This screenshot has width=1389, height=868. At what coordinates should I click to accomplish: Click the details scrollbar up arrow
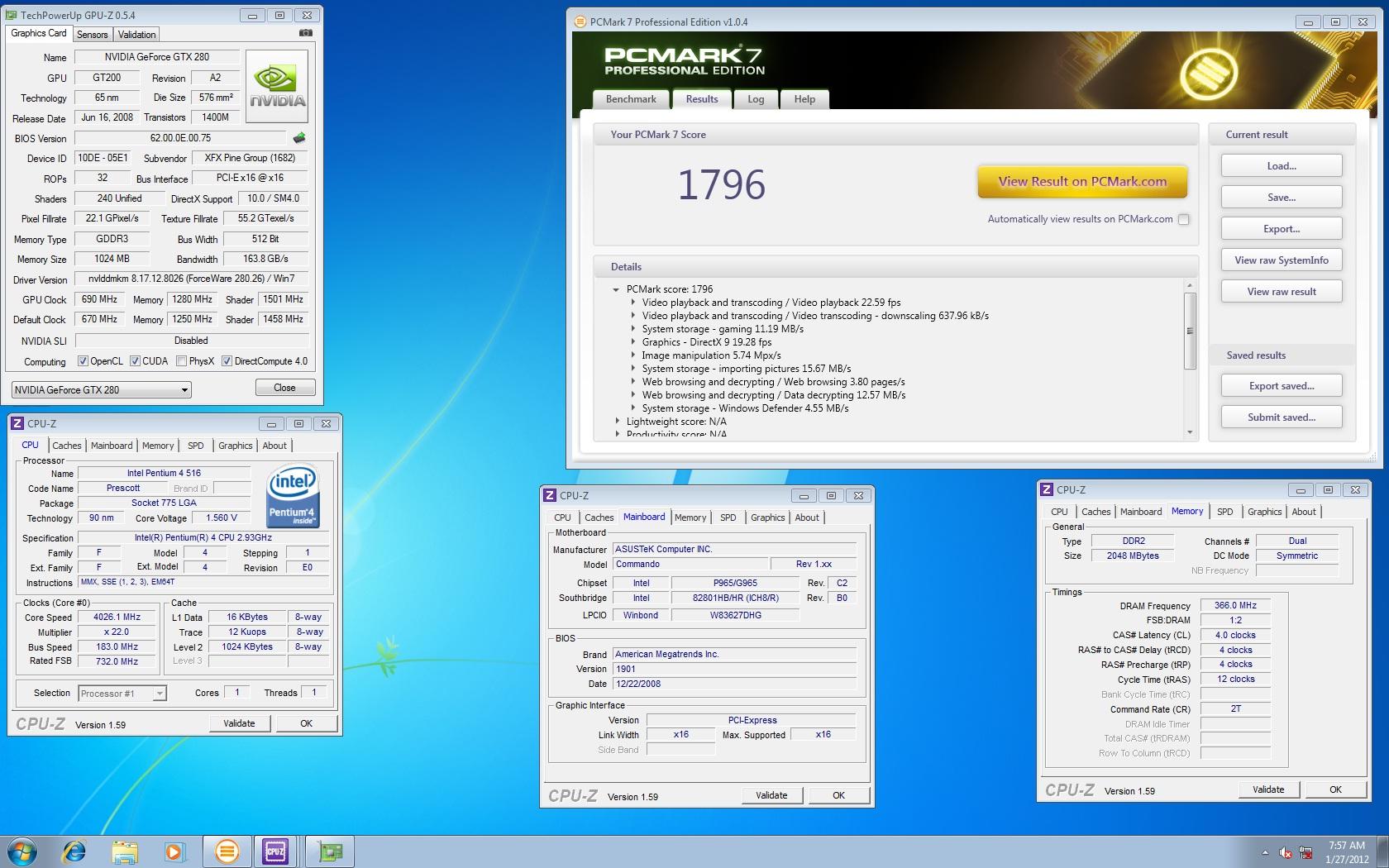click(1190, 285)
